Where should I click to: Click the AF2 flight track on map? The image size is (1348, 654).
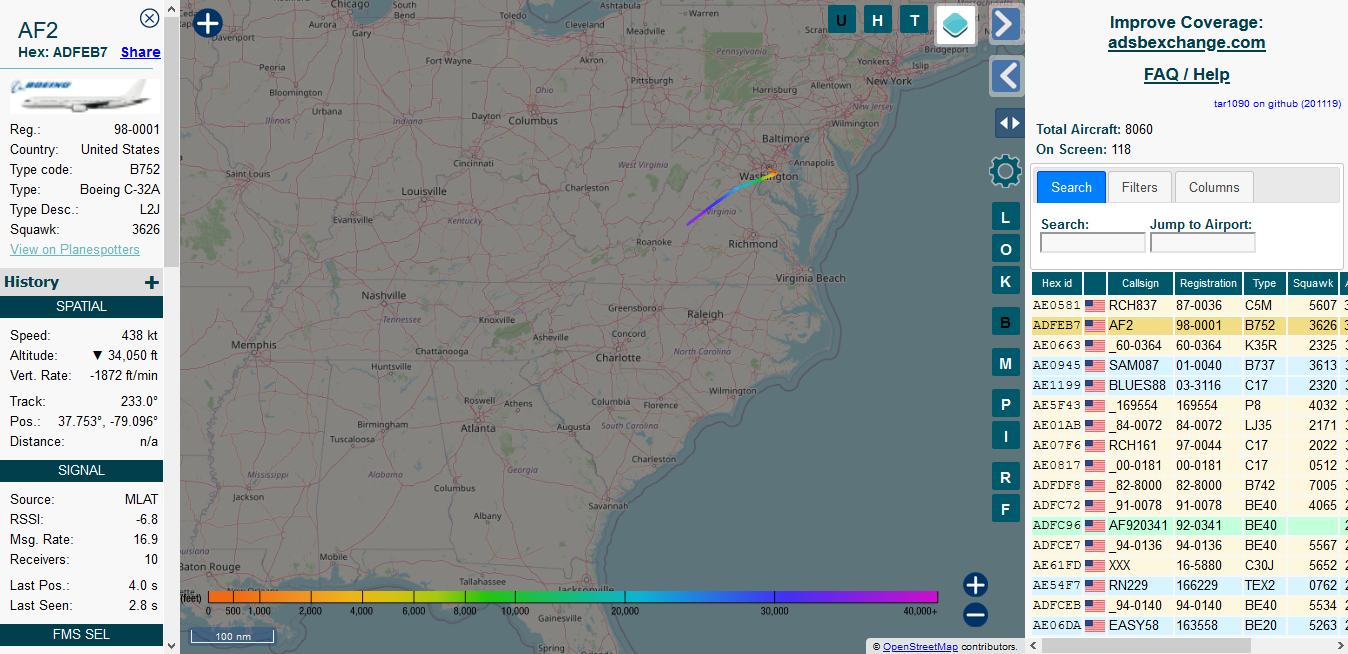(730, 196)
